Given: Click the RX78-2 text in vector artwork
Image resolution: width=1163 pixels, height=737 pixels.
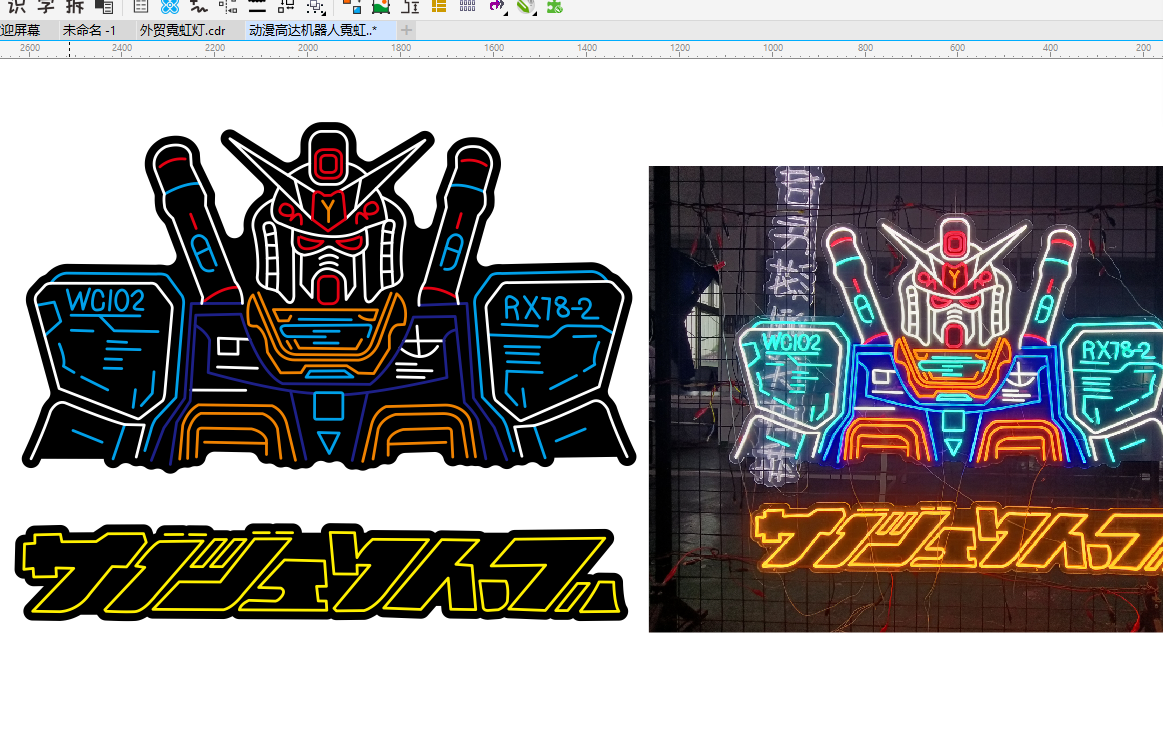Looking at the screenshot, I should click(x=550, y=308).
